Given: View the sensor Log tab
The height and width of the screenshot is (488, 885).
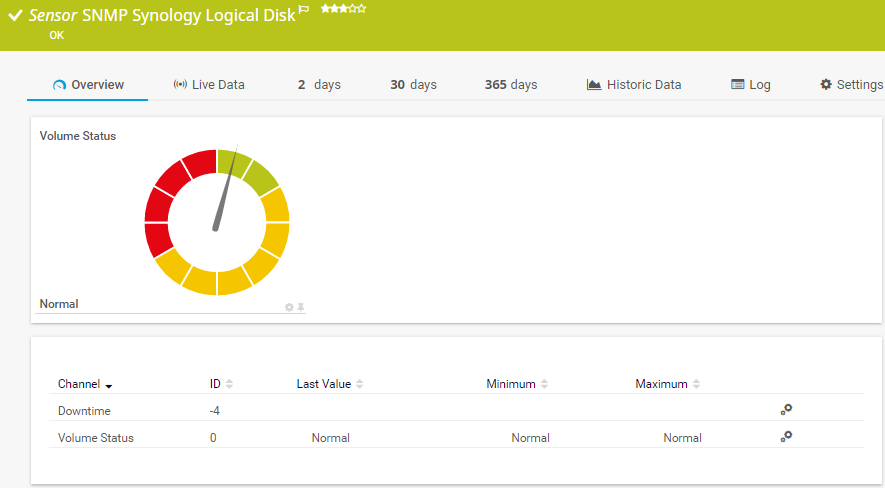Looking at the screenshot, I should coord(751,85).
